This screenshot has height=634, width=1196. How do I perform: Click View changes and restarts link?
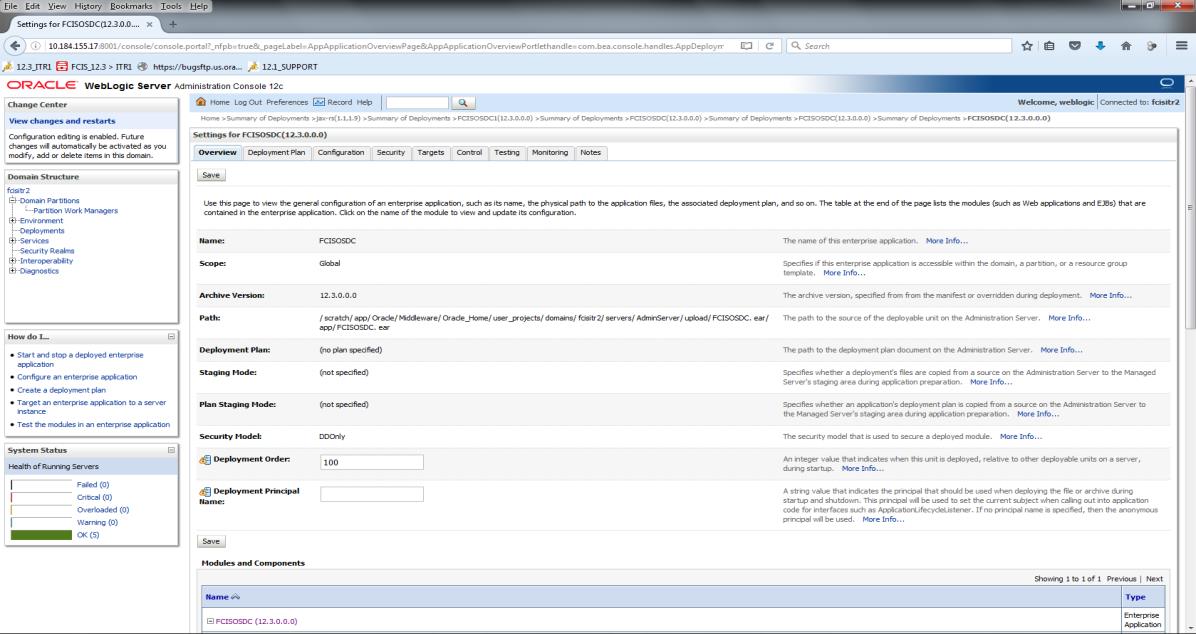62,121
